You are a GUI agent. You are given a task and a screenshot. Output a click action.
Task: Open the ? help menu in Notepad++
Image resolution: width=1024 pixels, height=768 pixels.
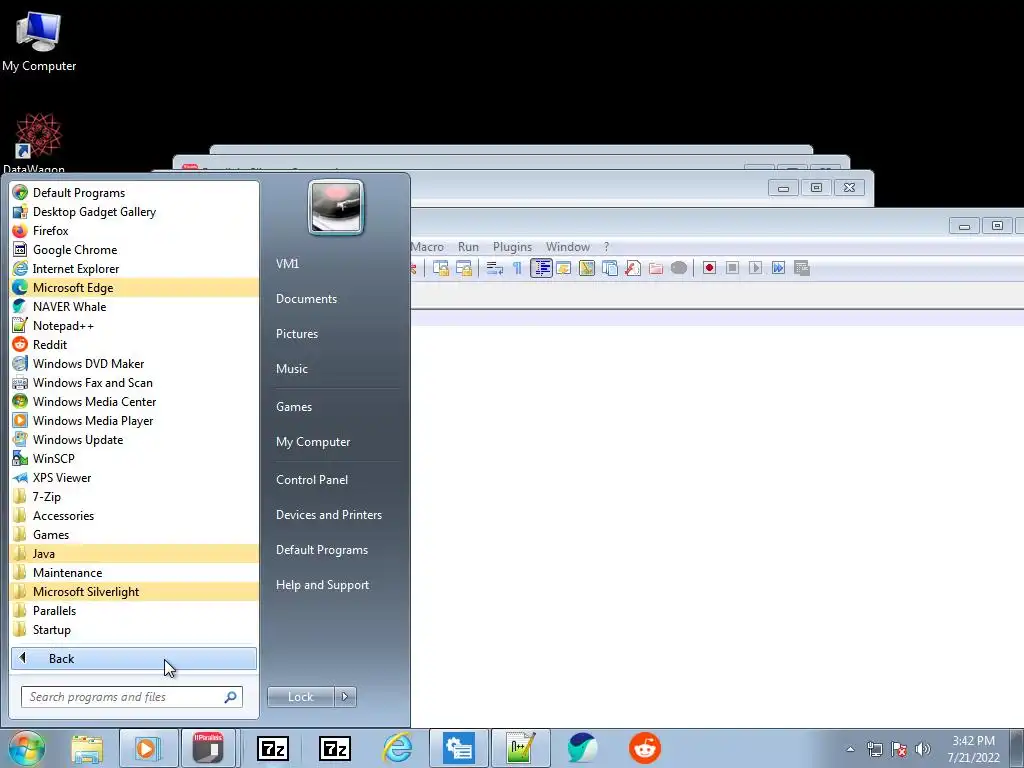606,247
